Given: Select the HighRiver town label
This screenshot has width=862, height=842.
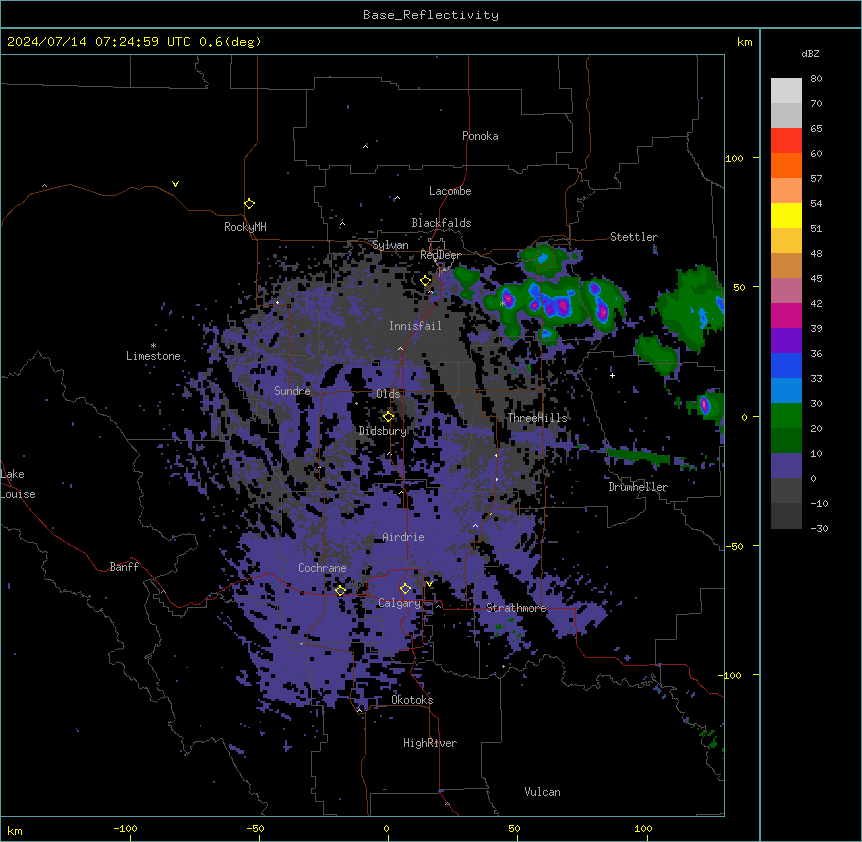Looking at the screenshot, I should click(430, 743).
